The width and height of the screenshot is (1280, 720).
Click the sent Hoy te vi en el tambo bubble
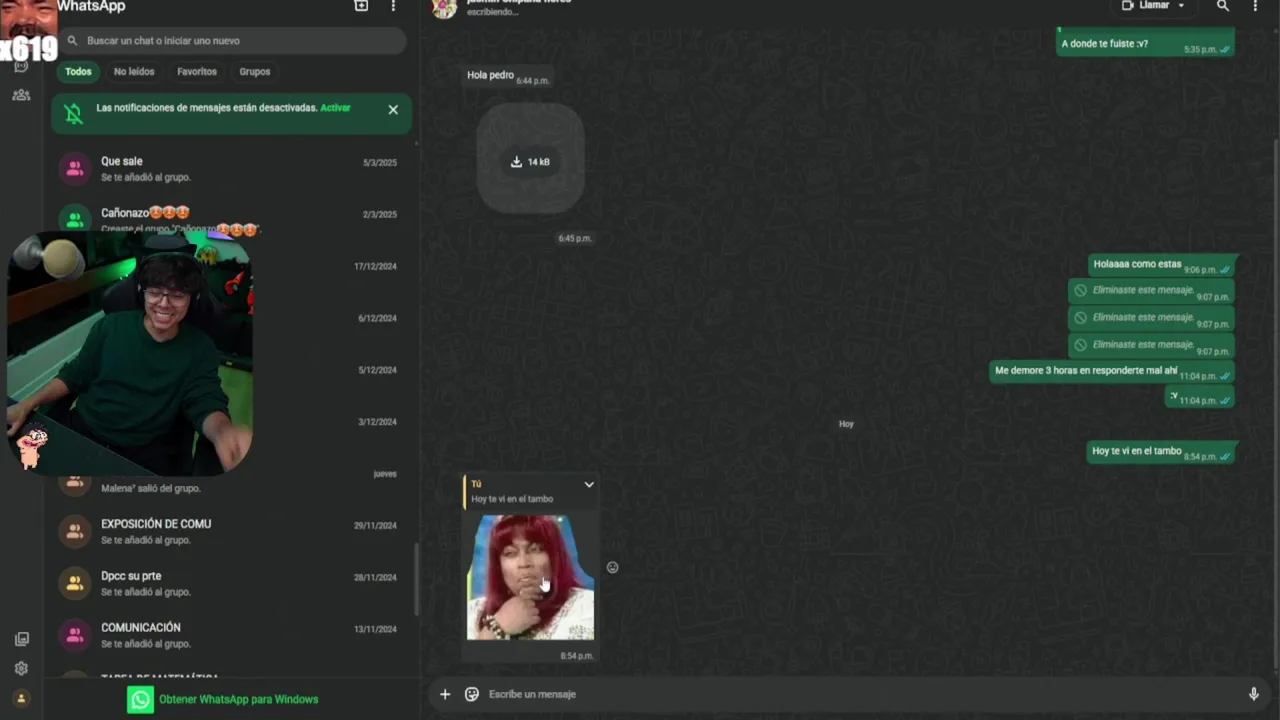pyautogui.click(x=1161, y=452)
